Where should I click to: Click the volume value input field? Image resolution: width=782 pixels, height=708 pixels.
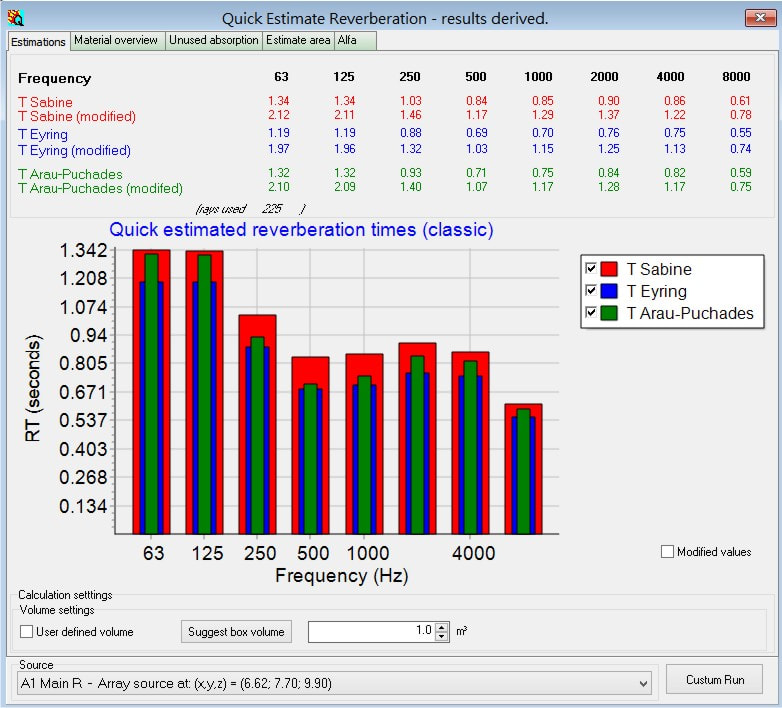[372, 632]
